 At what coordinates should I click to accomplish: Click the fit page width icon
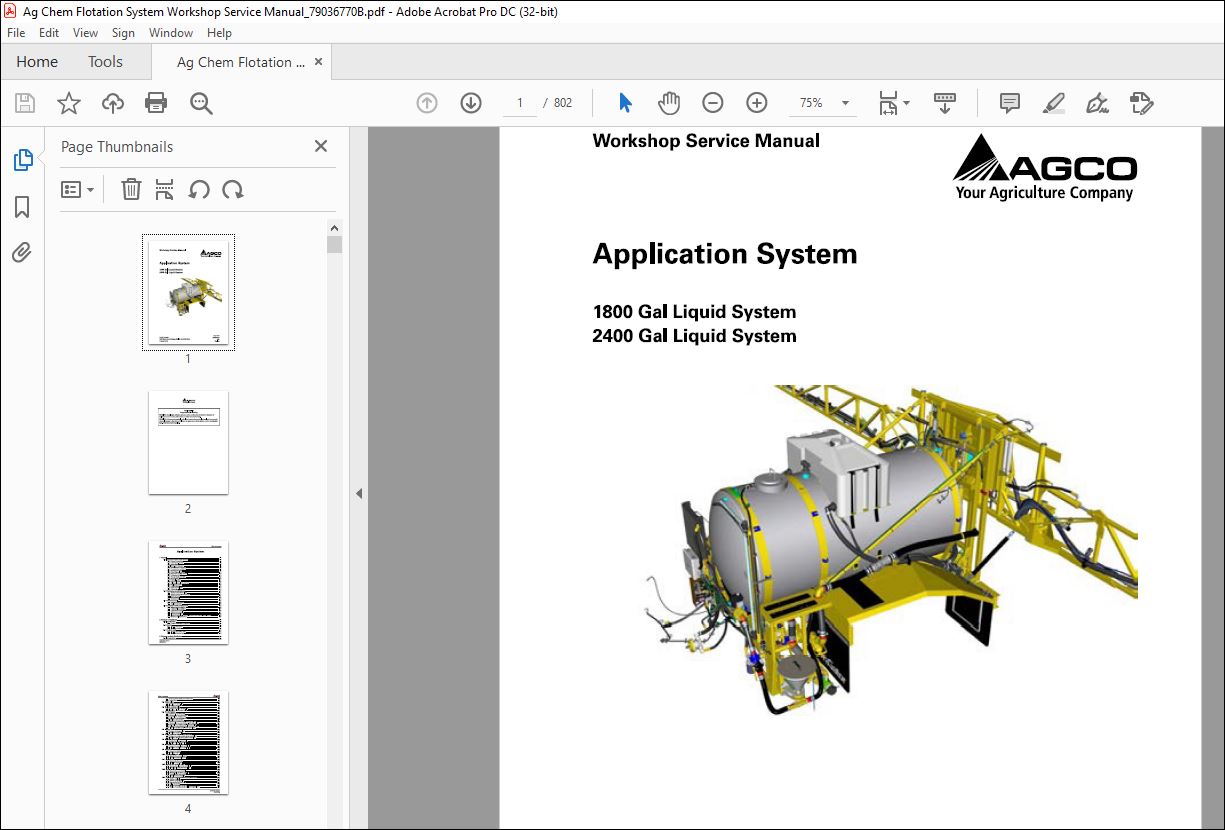click(x=888, y=103)
